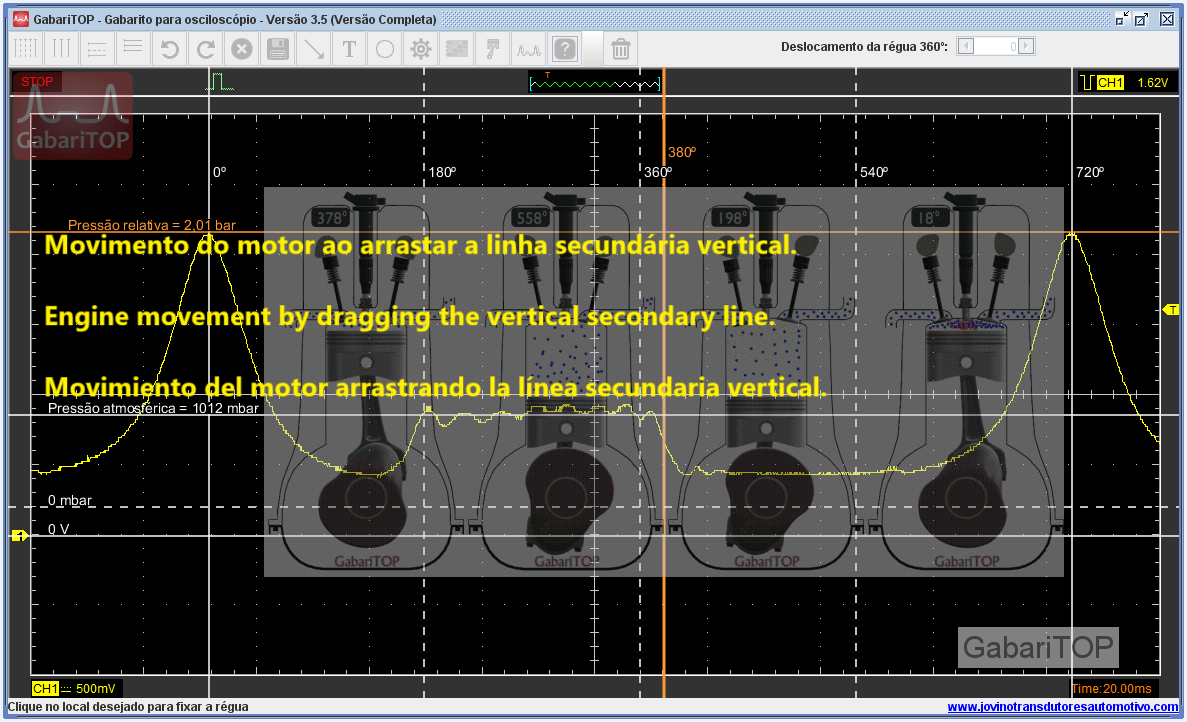The image size is (1187, 722).
Task: Select the dashed vertical lines ruler tool
Action: click(26, 49)
